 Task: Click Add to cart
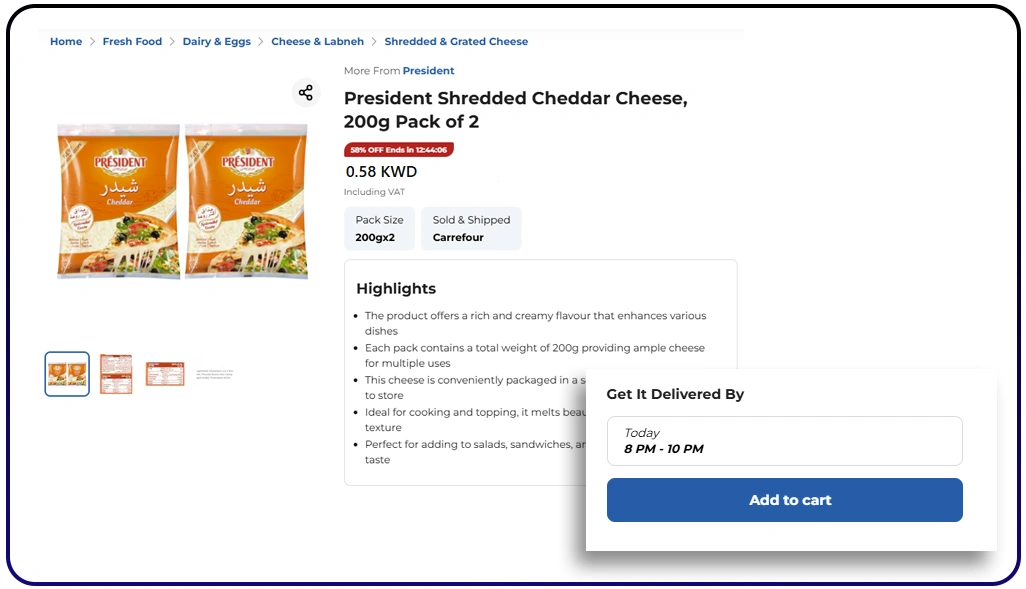(784, 500)
